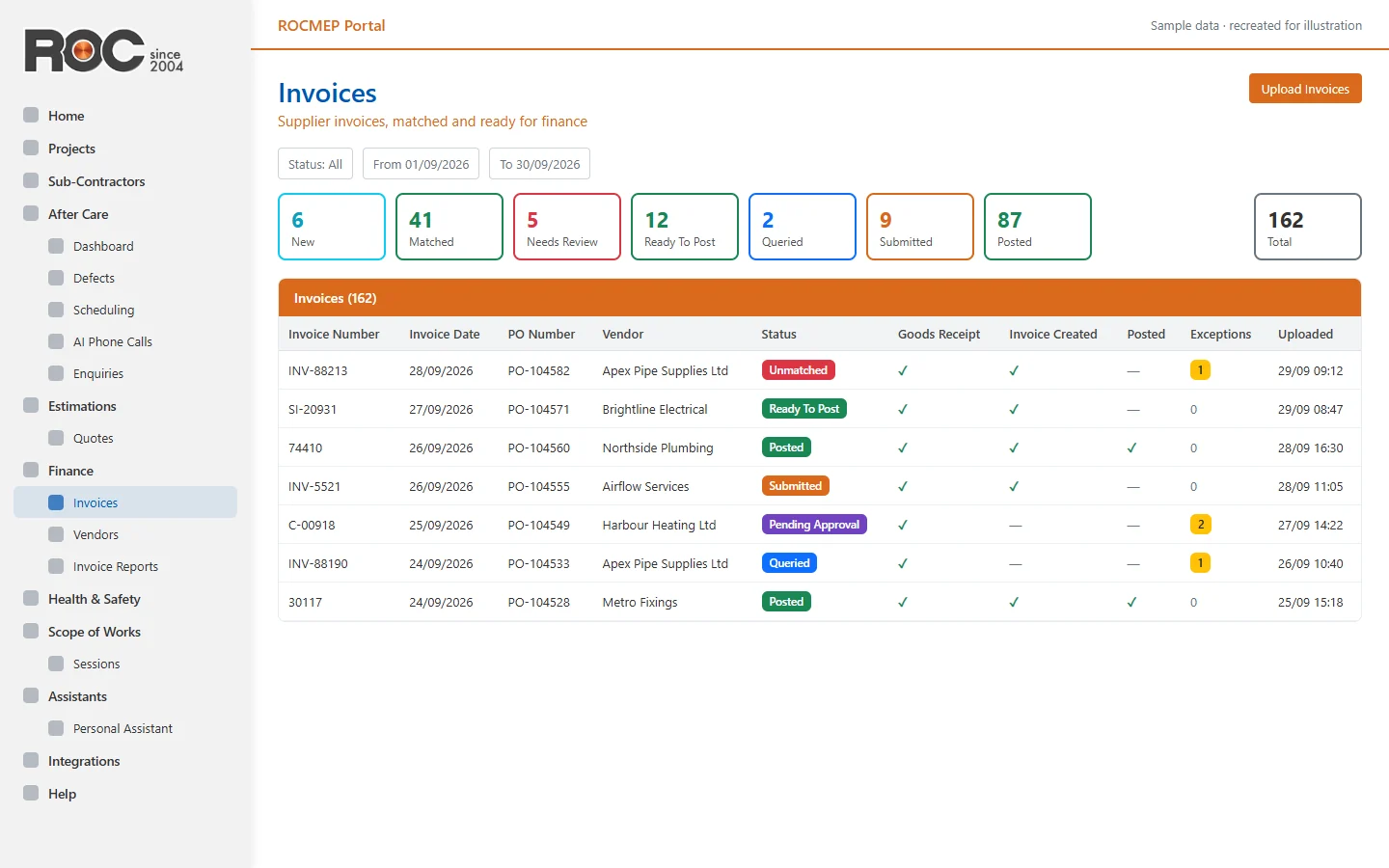Viewport: 1389px width, 868px height.
Task: Click the After Care sidebar icon
Action: [x=31, y=214]
